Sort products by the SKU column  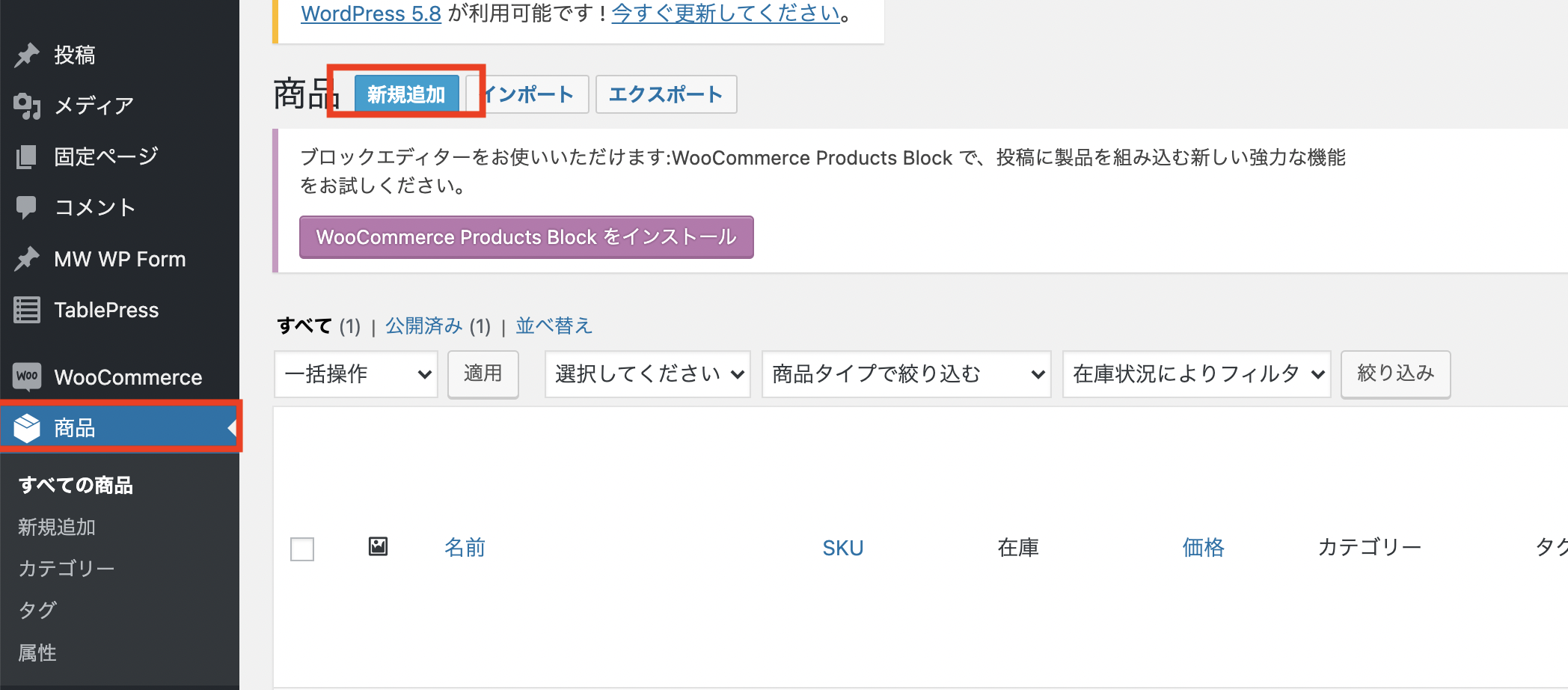pos(842,548)
